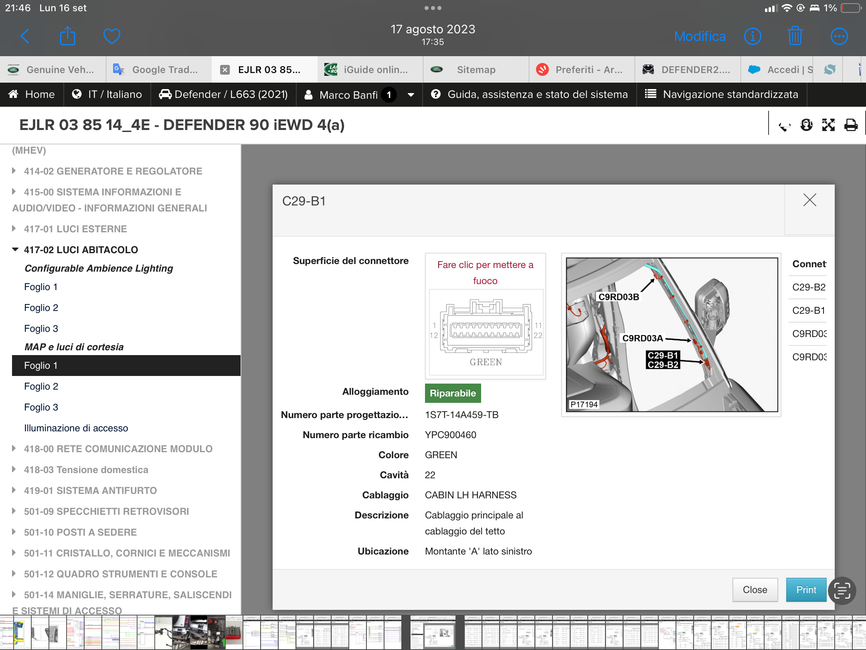The height and width of the screenshot is (650, 866).
Task: Open Foglio 1 under Configurable Ambience Lighting
Action: 41,287
